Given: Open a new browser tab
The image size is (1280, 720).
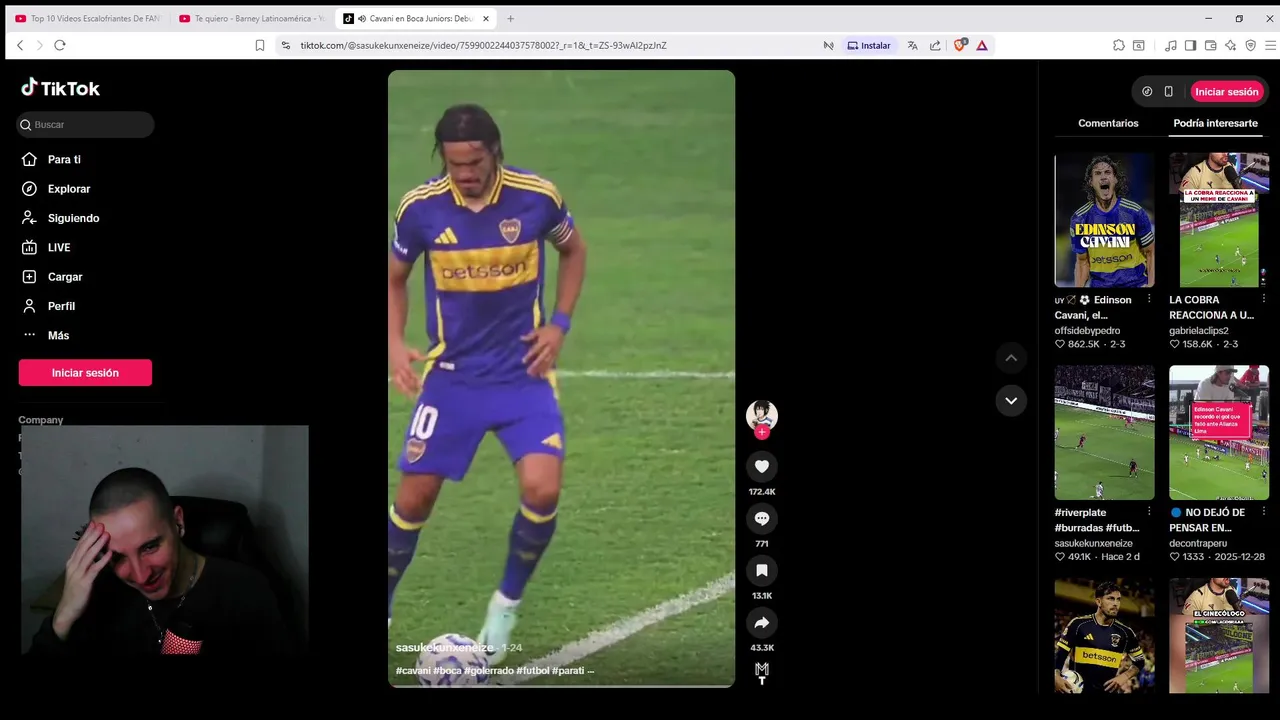Looking at the screenshot, I should click(510, 18).
